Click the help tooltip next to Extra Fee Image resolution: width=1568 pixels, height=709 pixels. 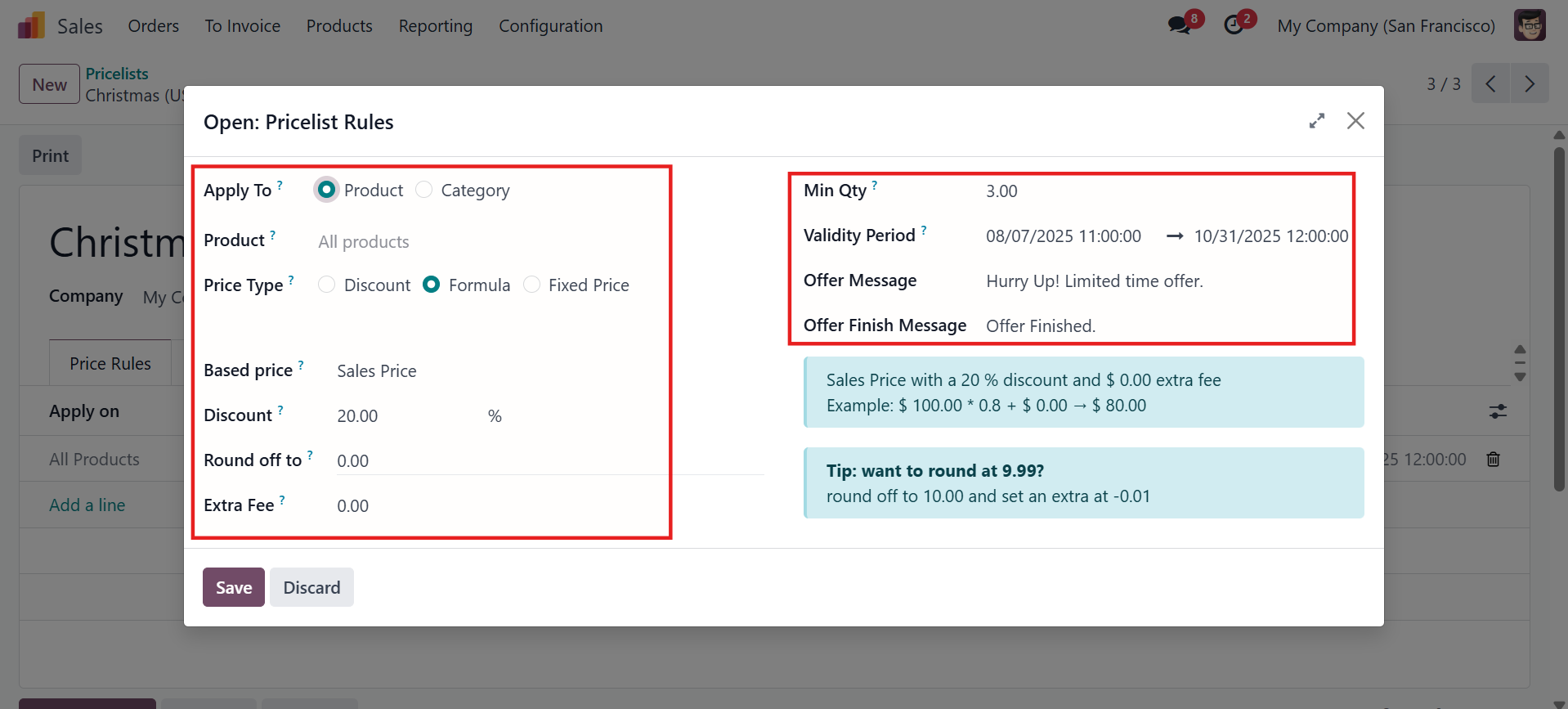[282, 500]
